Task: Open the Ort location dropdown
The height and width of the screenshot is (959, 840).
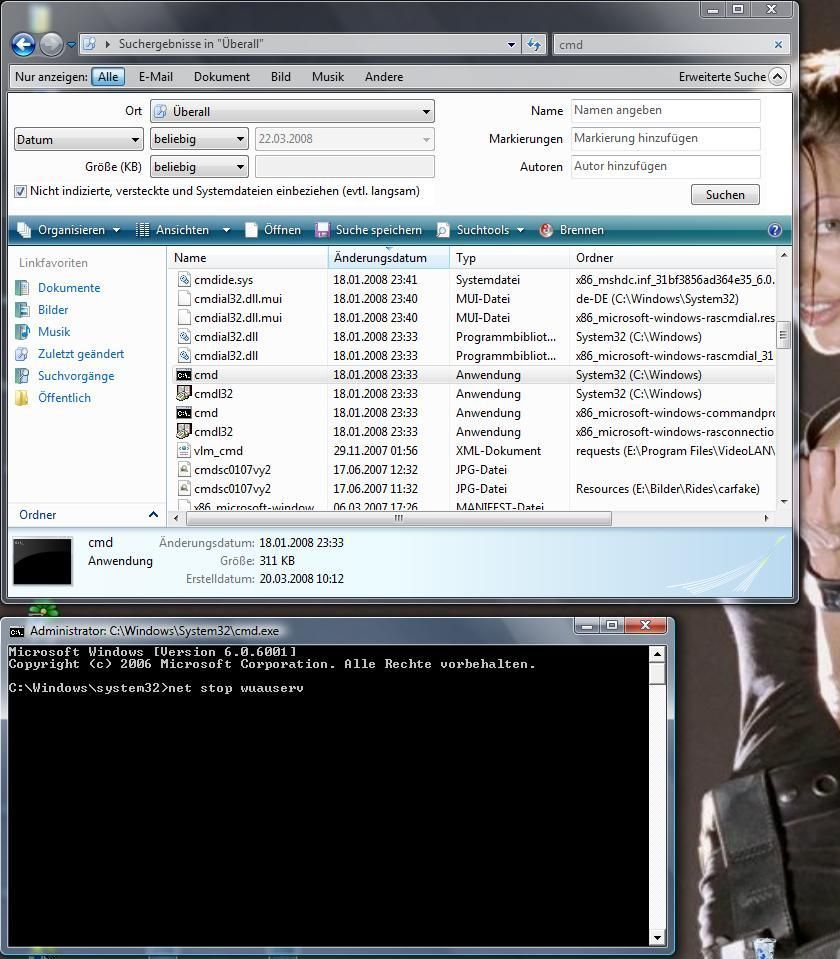Action: coord(292,111)
